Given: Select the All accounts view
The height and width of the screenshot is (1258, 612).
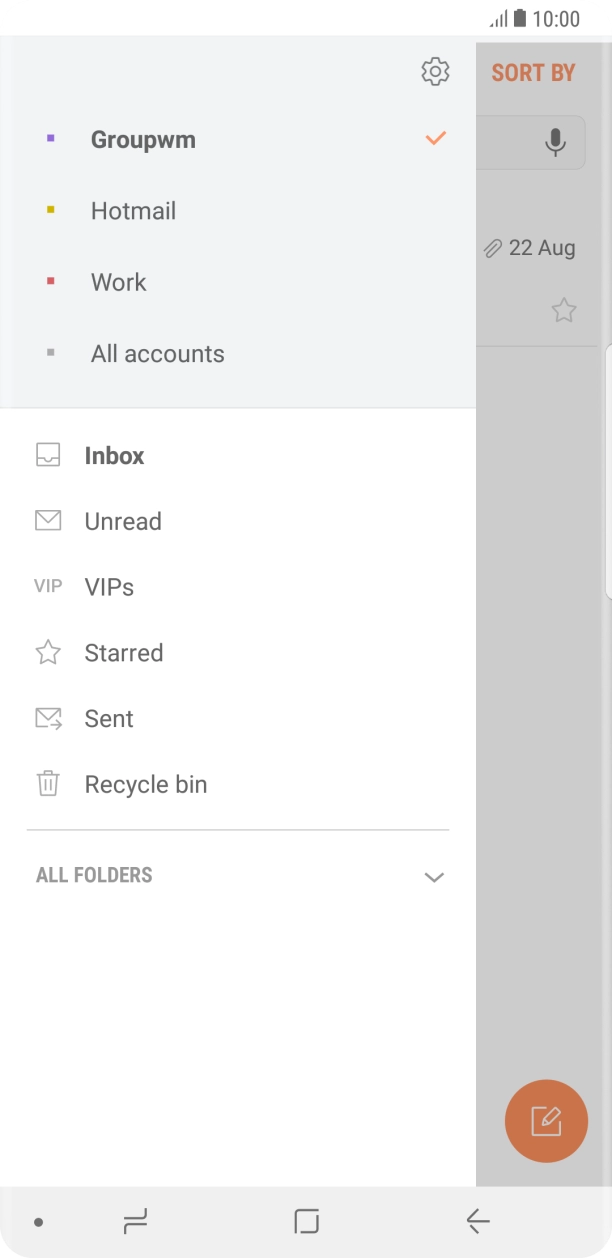Looking at the screenshot, I should (x=157, y=353).
